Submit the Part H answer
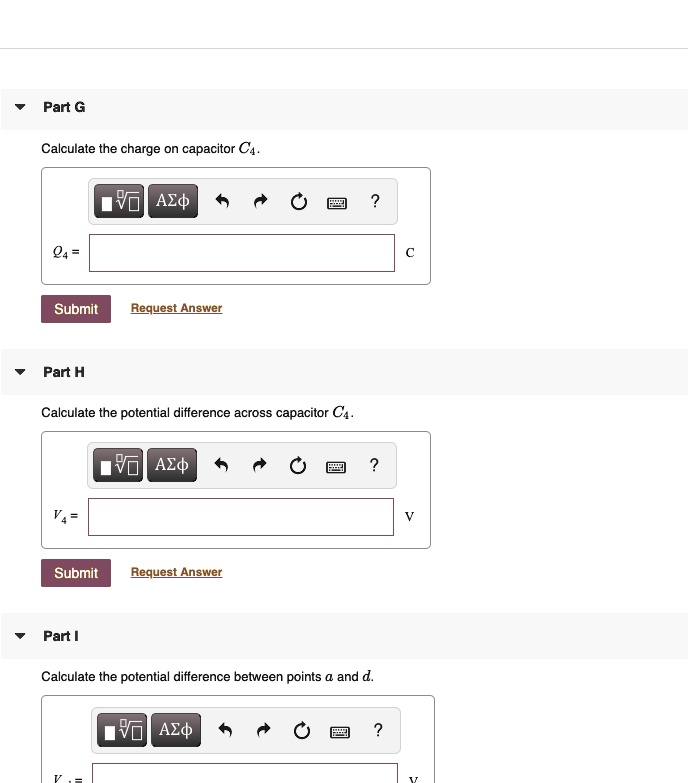 [x=76, y=573]
